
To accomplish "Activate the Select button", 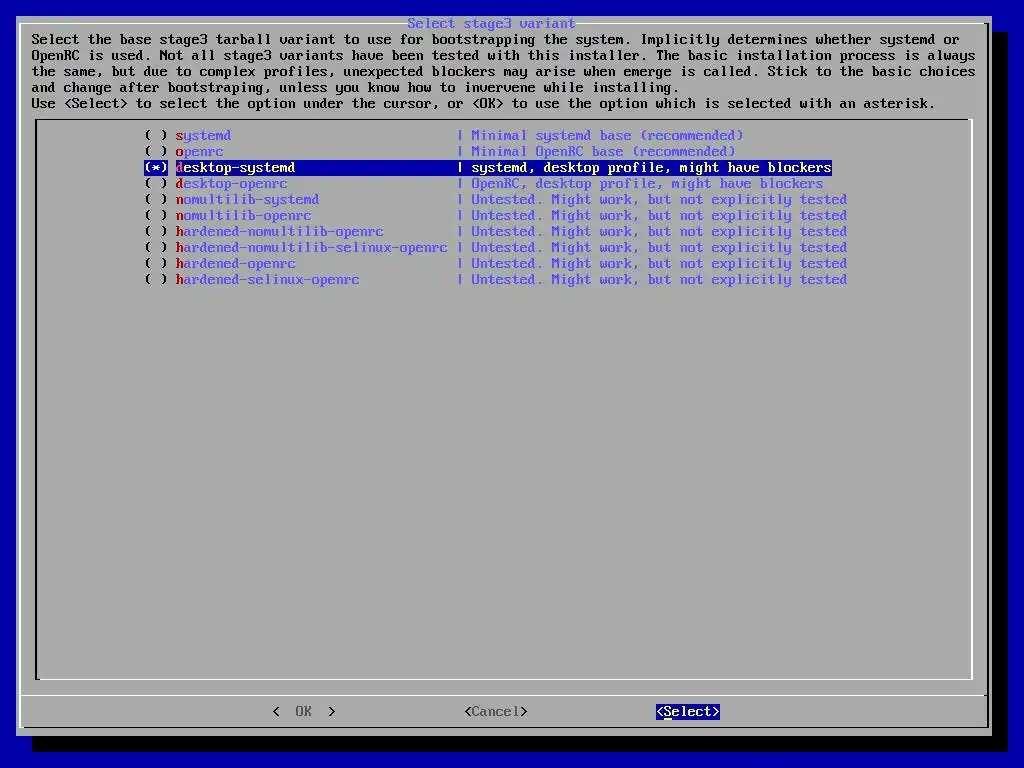I will [688, 711].
